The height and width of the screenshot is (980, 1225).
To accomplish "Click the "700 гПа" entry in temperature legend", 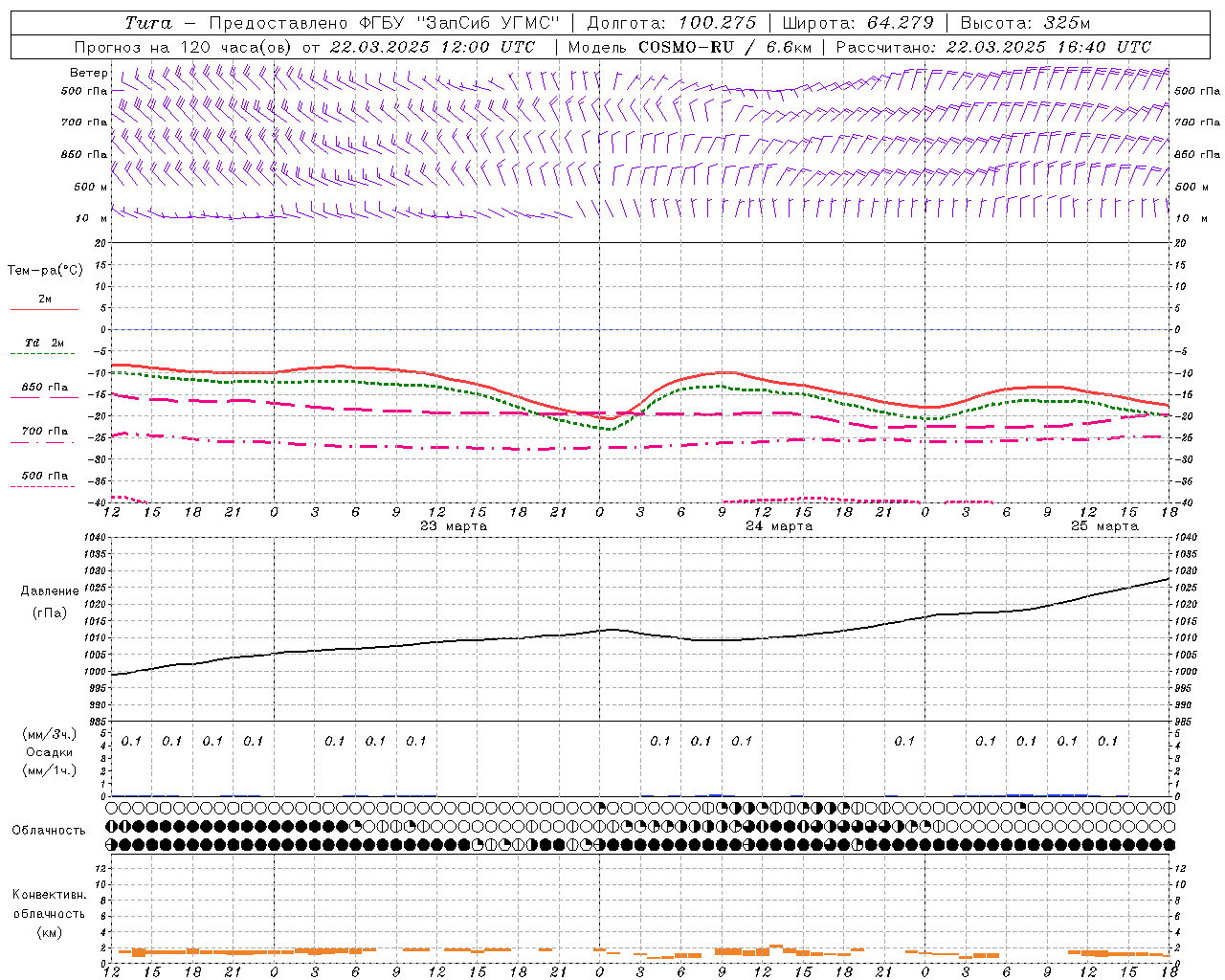I will (x=45, y=431).
